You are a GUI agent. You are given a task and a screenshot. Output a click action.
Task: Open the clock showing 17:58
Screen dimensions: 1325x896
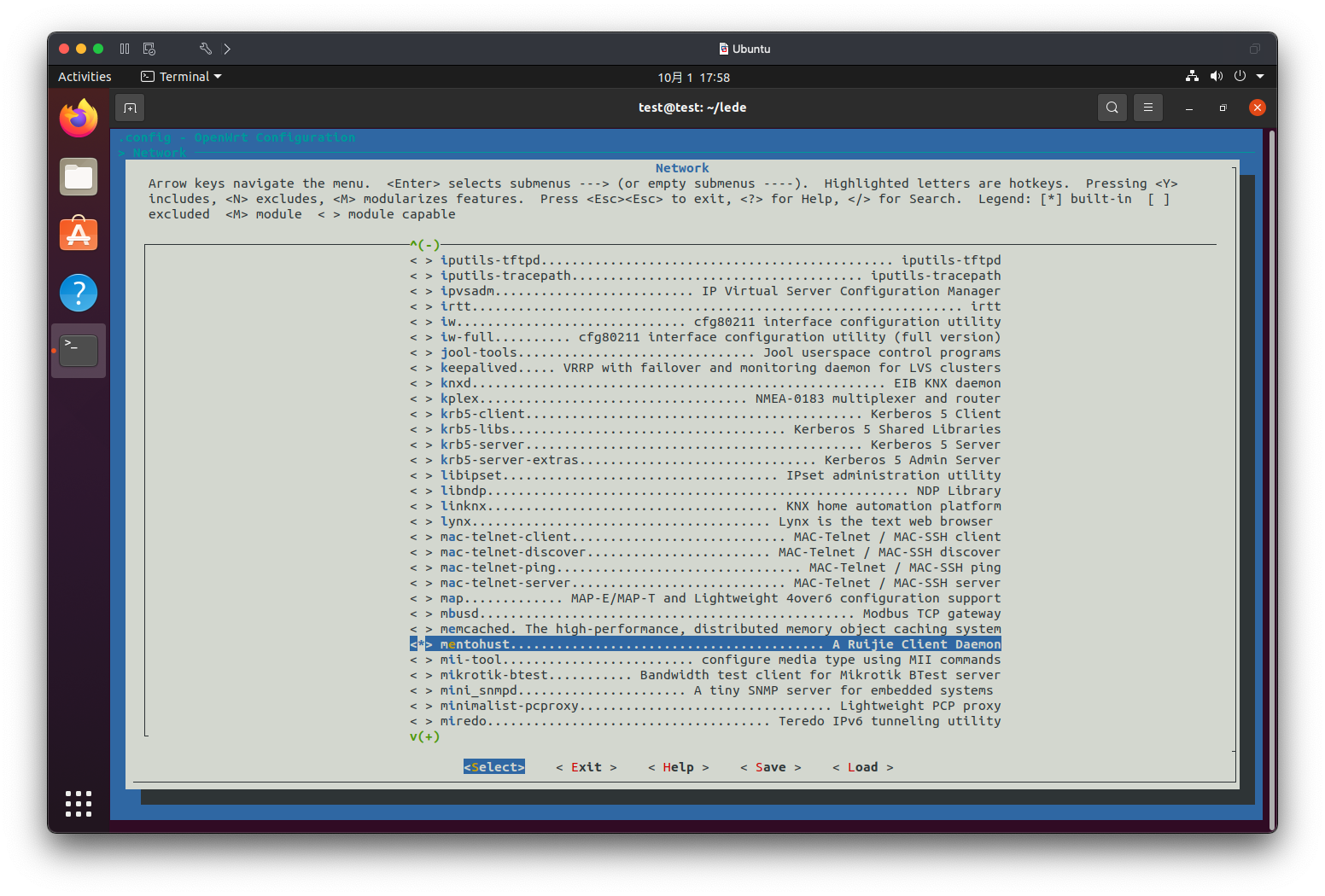693,77
